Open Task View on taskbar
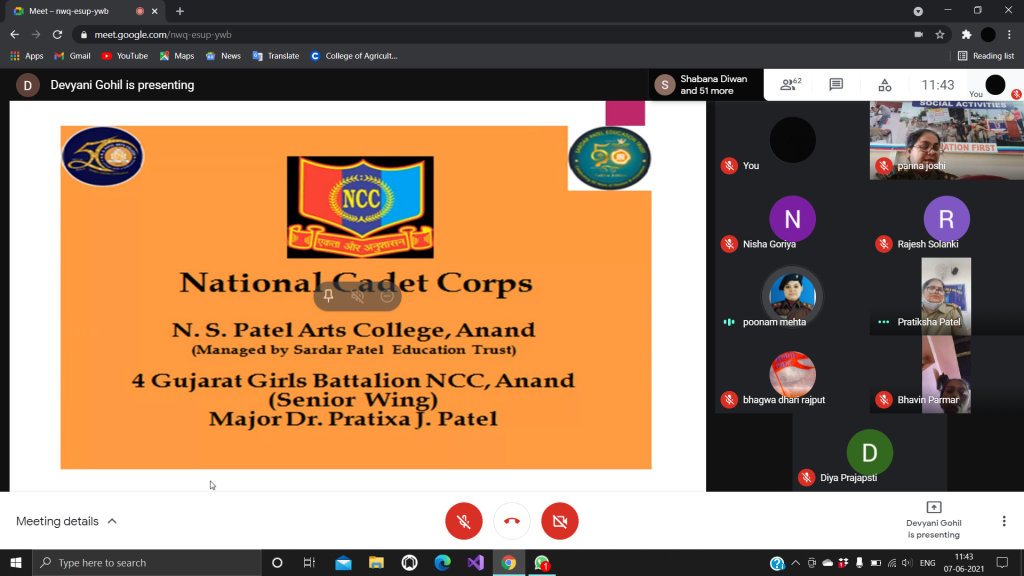 click(x=310, y=562)
